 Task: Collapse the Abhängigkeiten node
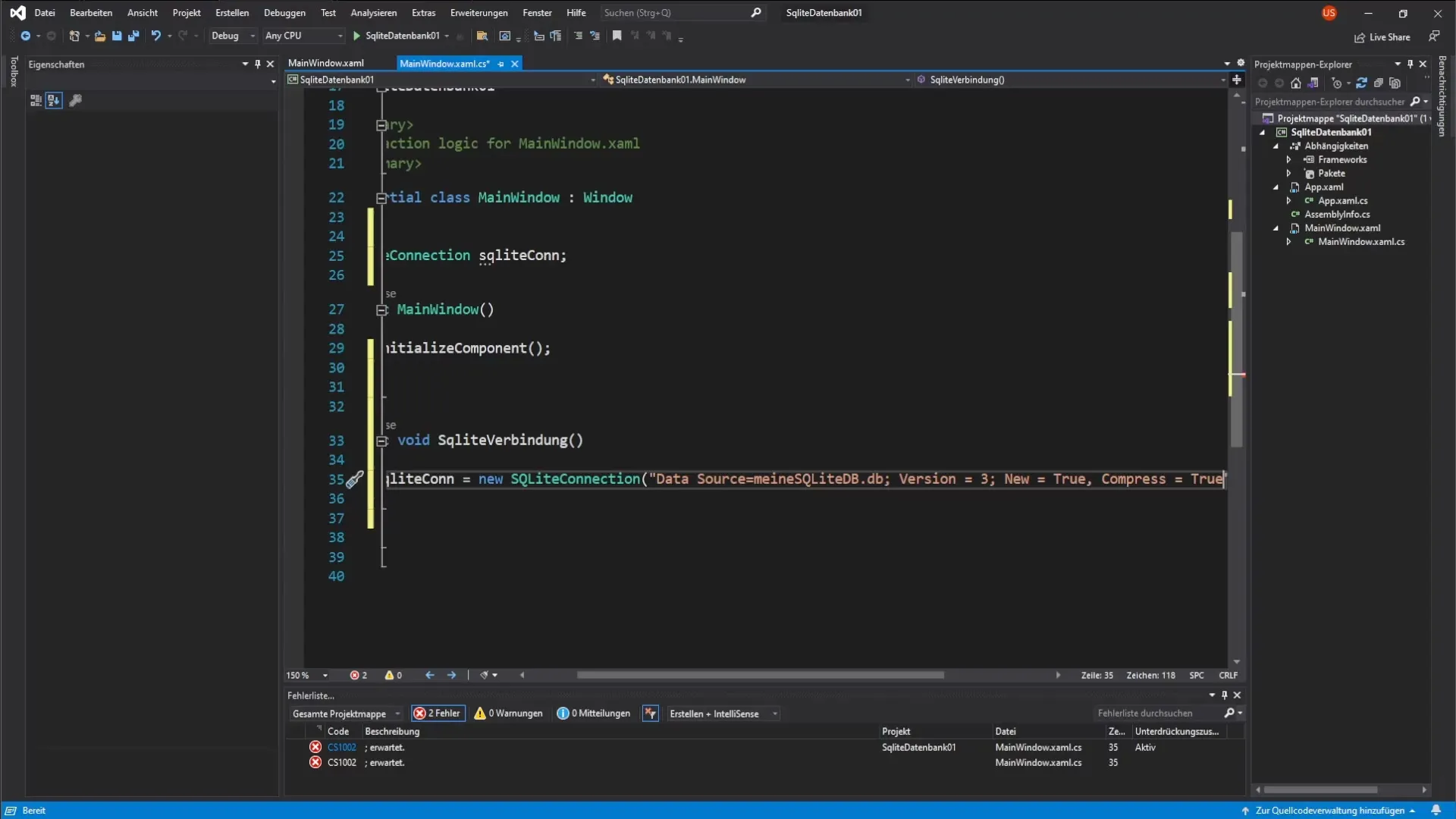click(x=1276, y=146)
